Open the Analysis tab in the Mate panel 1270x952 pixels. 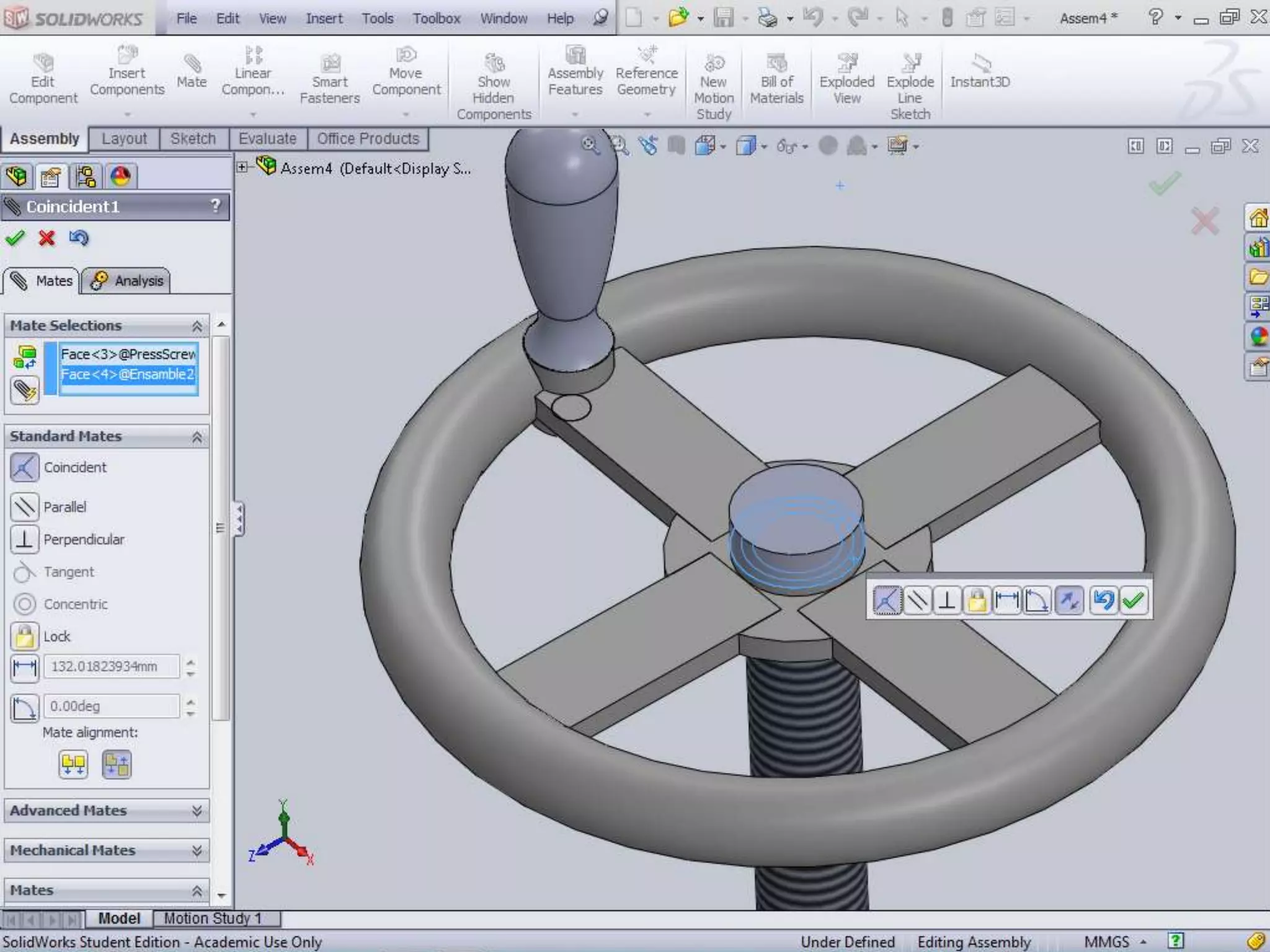126,281
